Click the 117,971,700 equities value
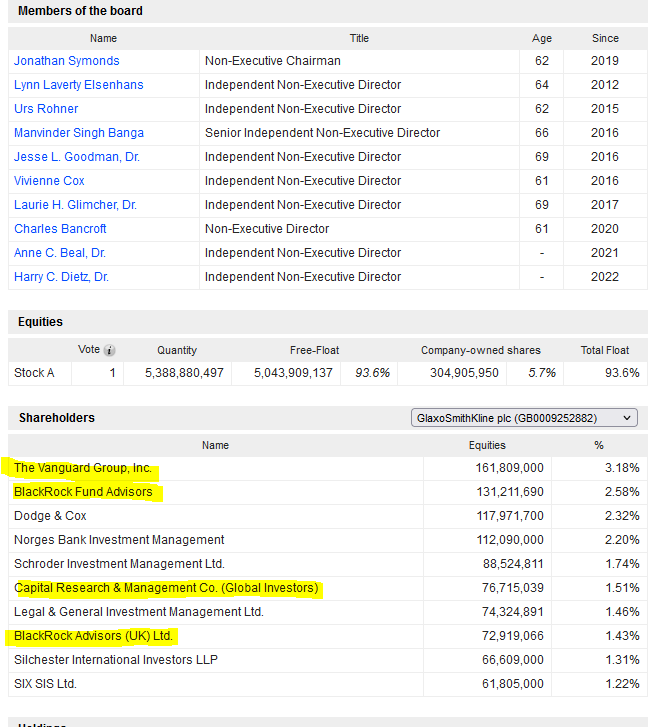 510,516
